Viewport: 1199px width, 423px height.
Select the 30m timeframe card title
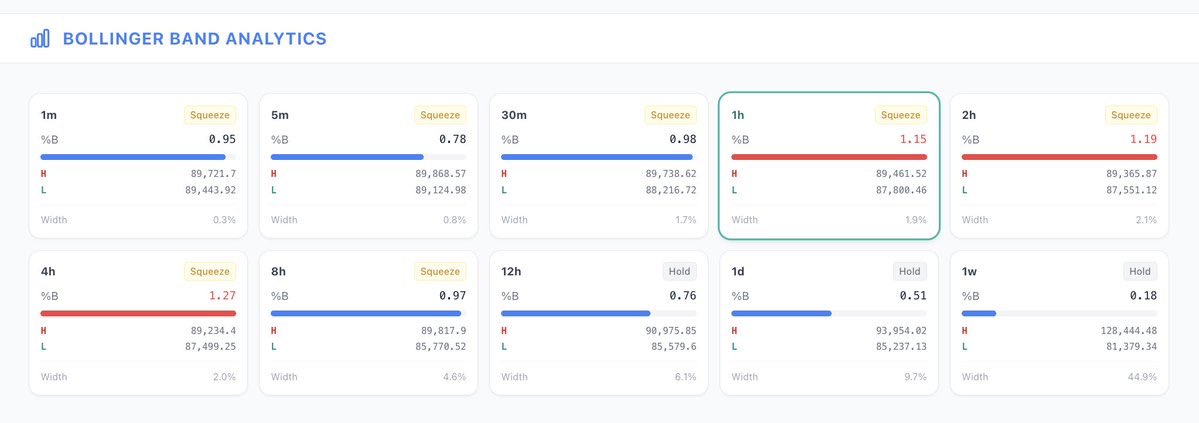514,116
